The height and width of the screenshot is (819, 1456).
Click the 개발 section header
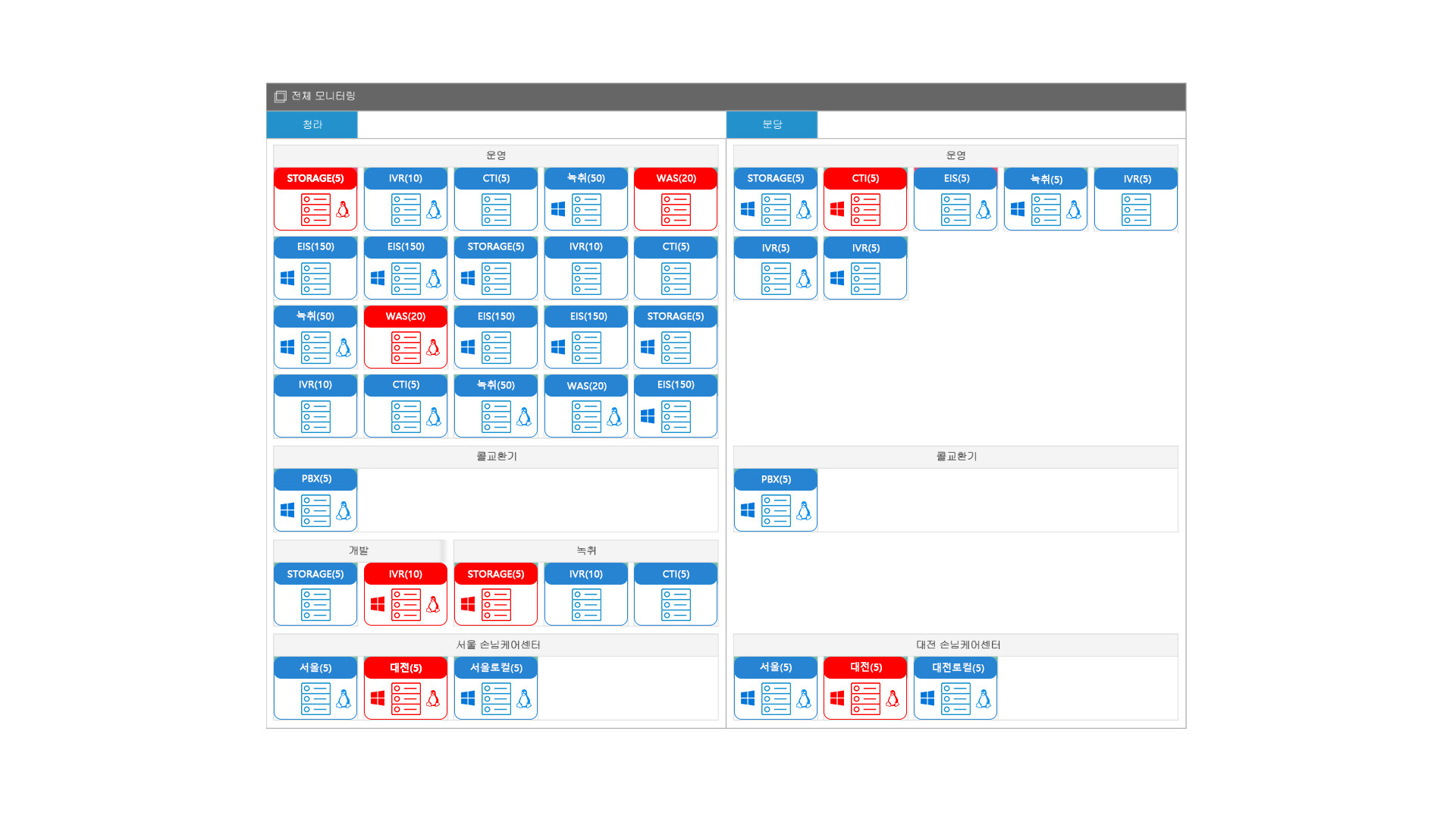click(358, 551)
